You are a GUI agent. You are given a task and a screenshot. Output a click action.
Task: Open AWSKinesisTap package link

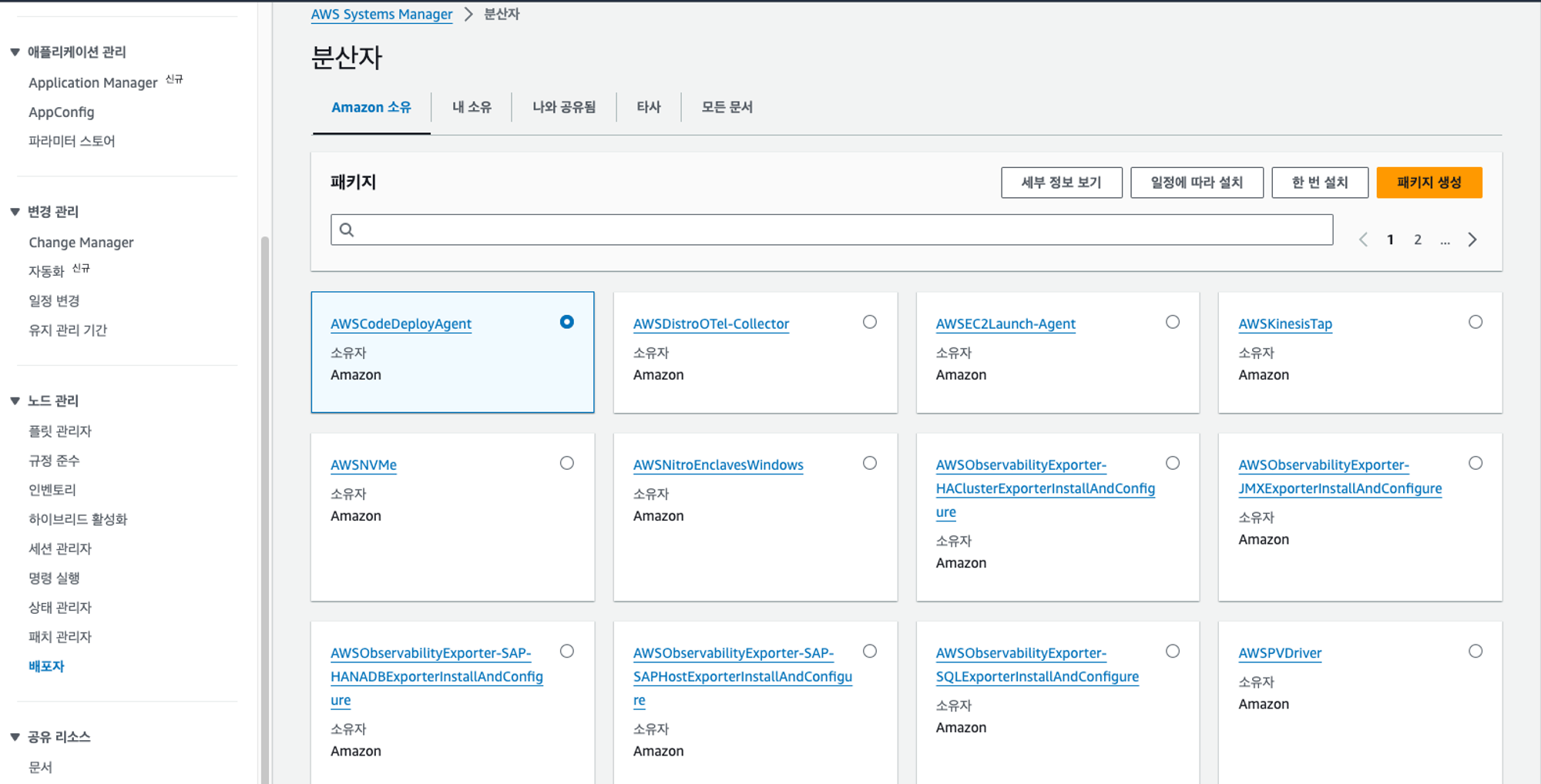tap(1285, 324)
